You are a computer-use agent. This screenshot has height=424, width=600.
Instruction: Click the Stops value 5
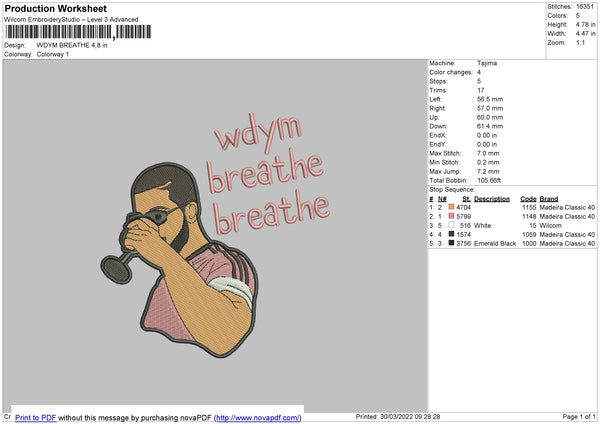[479, 81]
